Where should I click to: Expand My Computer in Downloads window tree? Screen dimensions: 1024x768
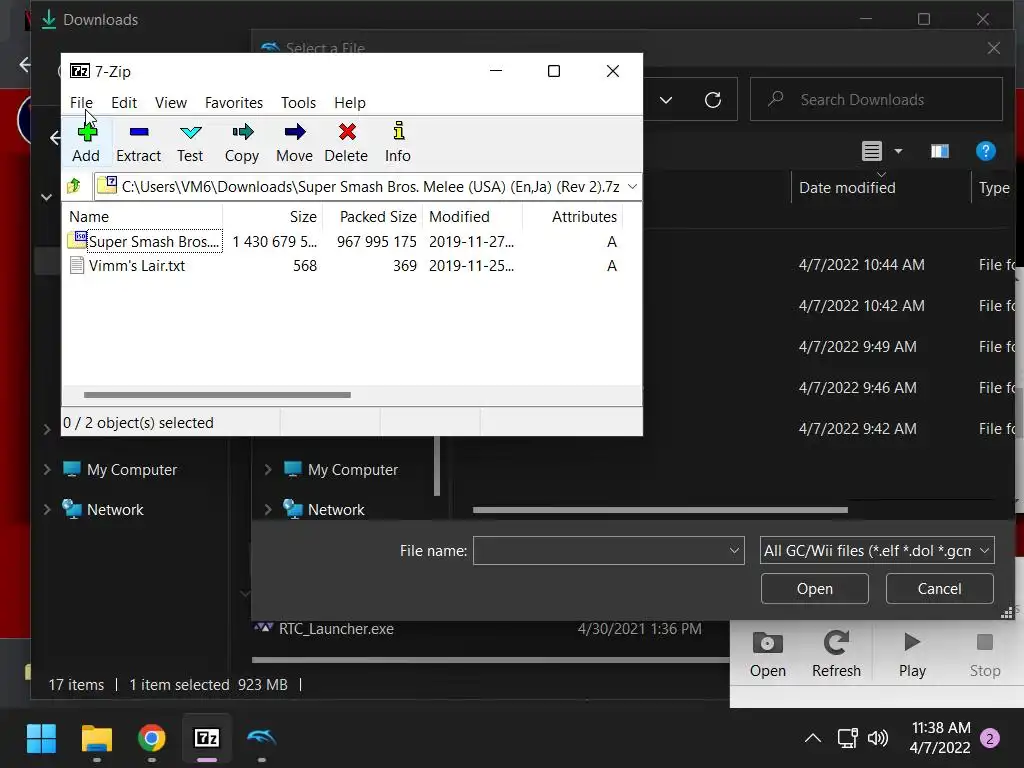click(x=47, y=470)
